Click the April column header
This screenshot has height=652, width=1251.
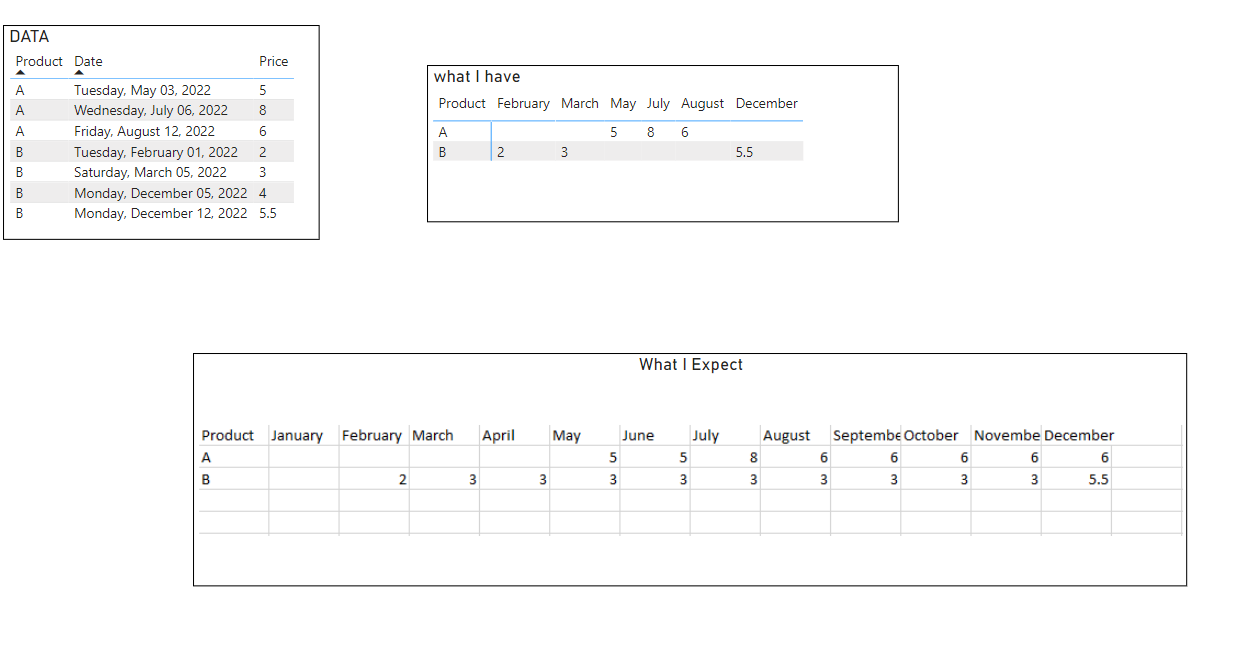tap(498, 435)
